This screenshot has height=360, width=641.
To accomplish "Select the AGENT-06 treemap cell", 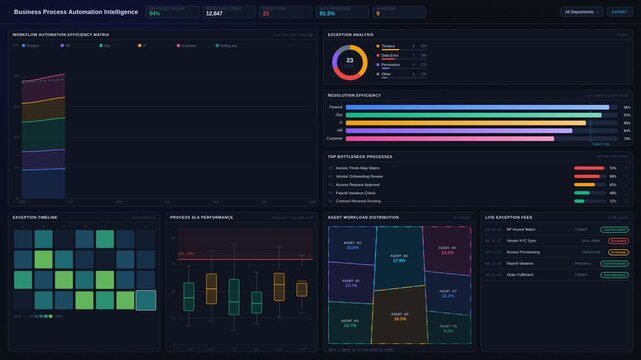I will coord(447,250).
